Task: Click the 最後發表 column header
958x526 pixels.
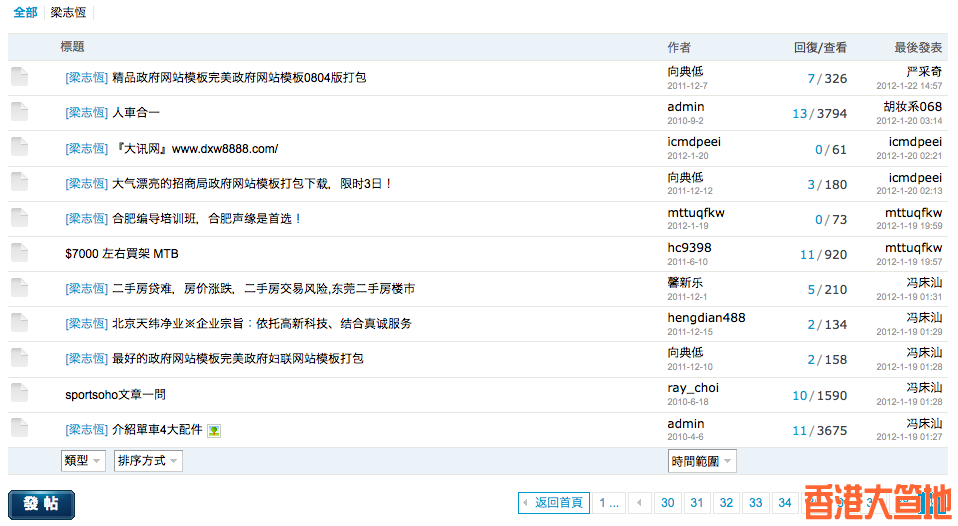Action: (918, 47)
